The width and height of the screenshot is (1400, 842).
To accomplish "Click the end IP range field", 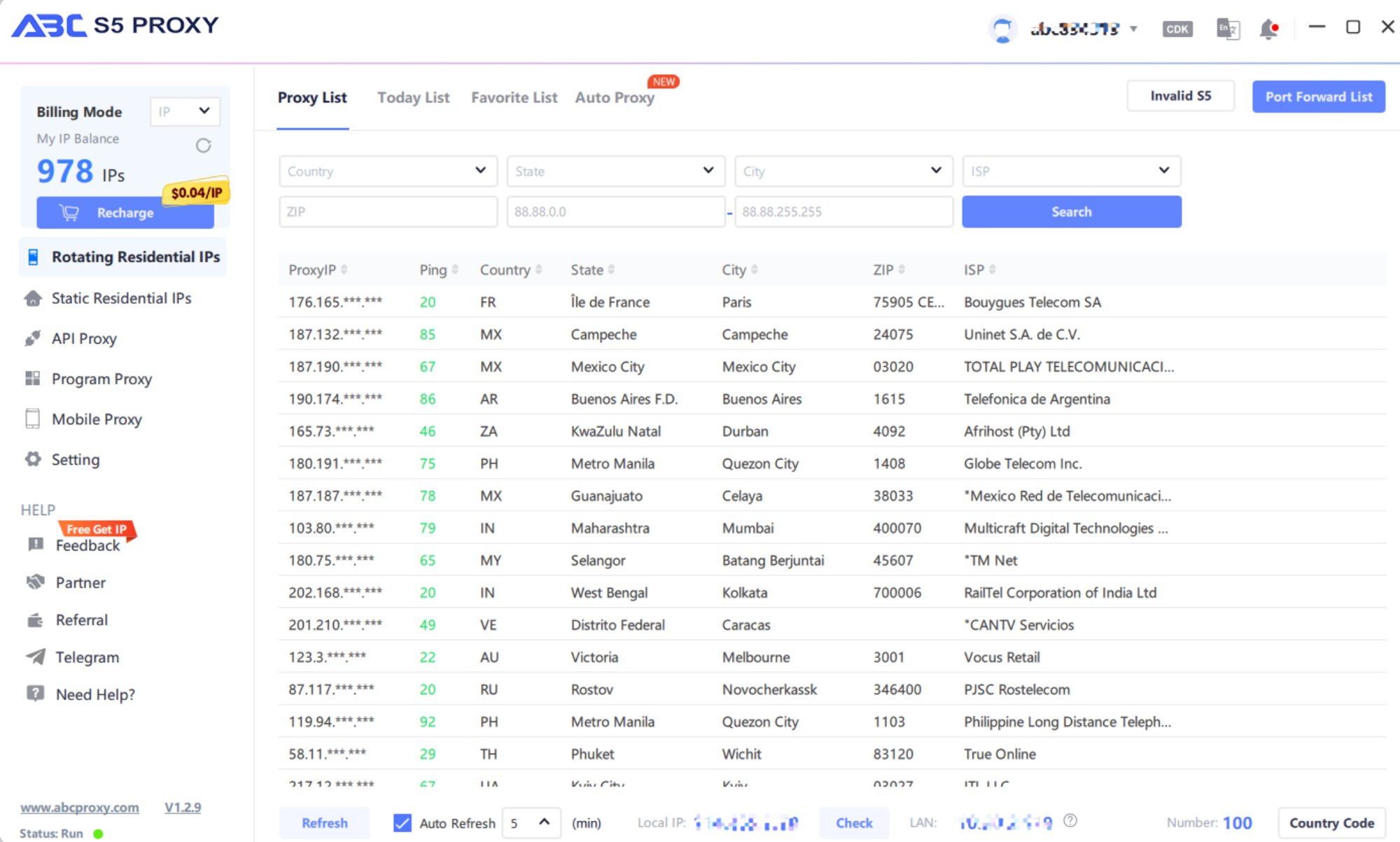I will 843,212.
